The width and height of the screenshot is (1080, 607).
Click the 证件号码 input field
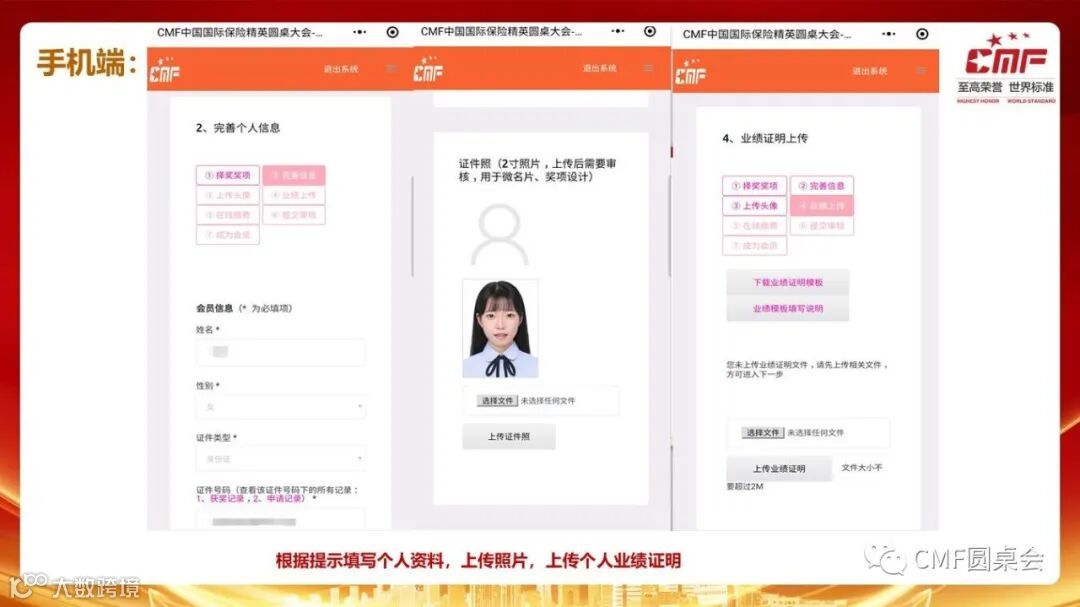[x=281, y=520]
